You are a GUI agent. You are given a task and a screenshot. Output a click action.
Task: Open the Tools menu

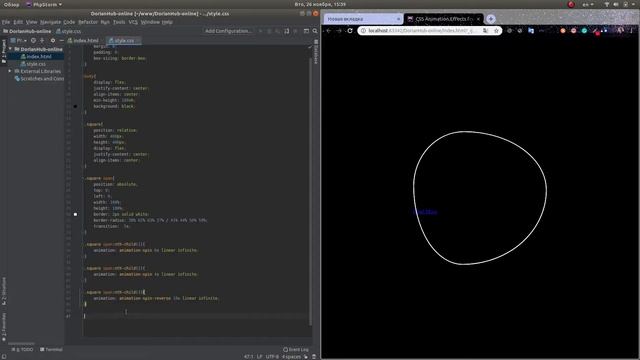119,22
